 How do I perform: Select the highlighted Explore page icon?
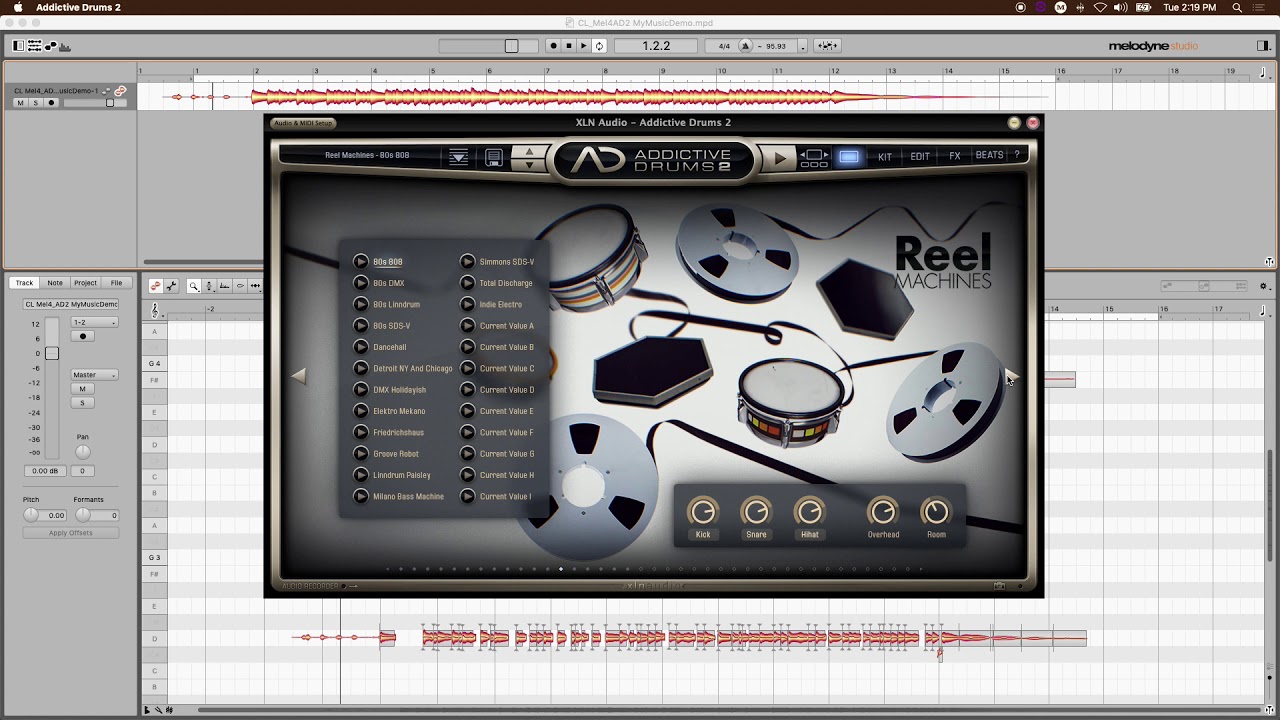849,157
